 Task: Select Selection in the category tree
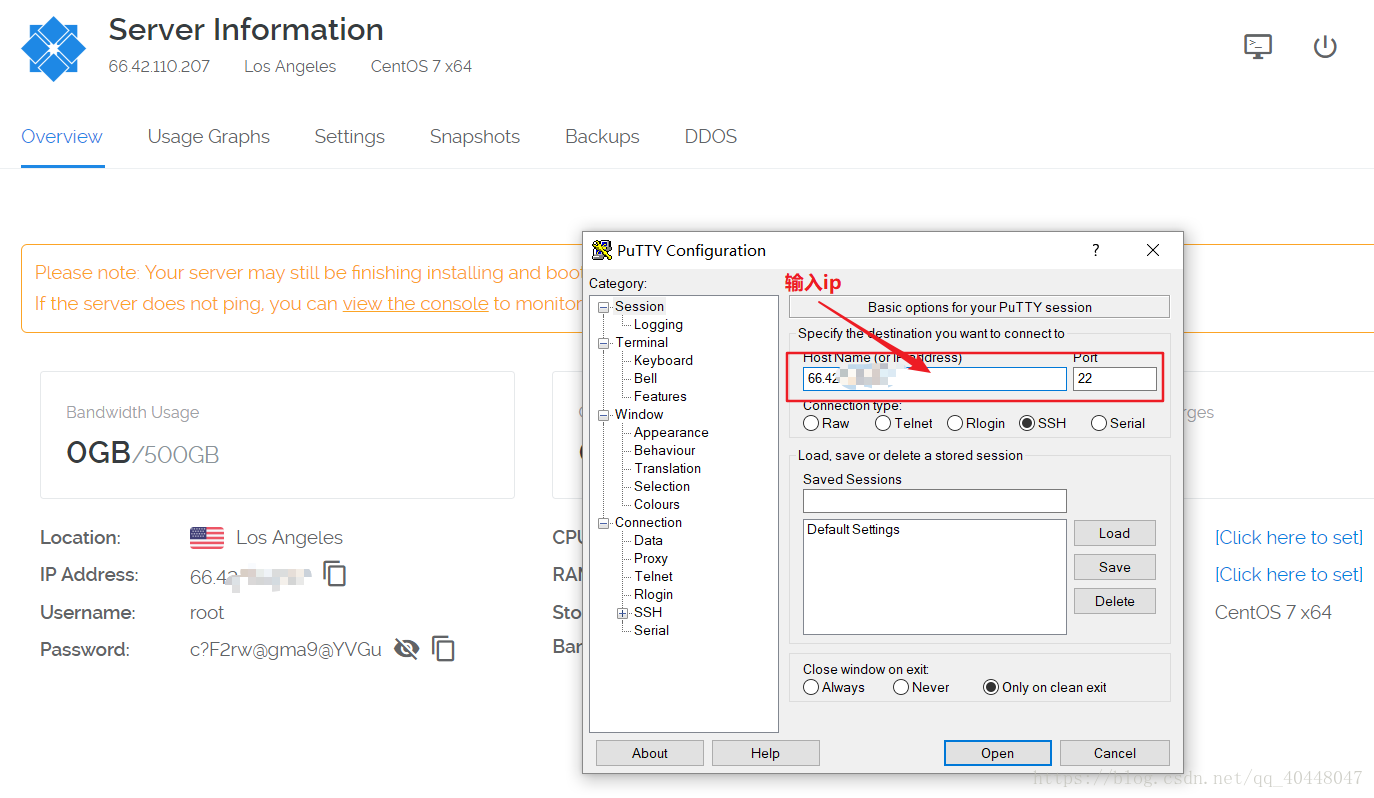662,487
